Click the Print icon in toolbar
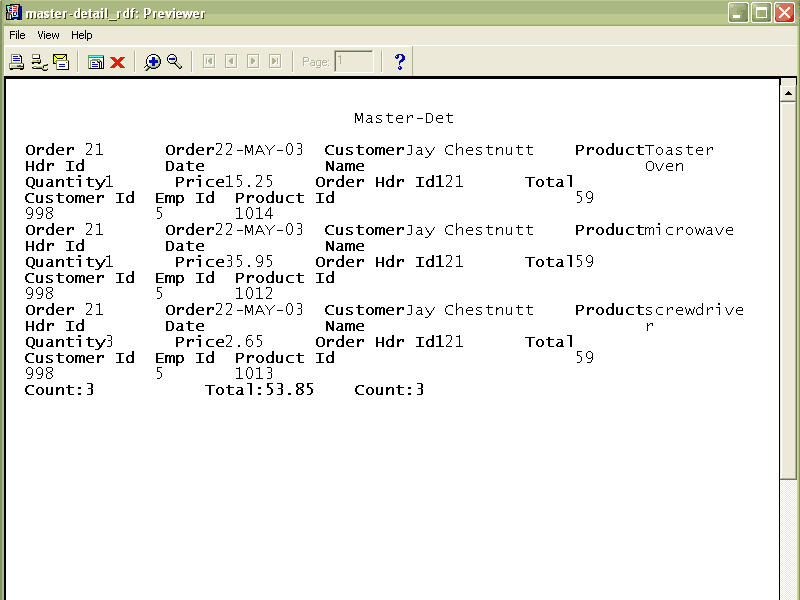Screen dimensions: 800x600 point(16,62)
